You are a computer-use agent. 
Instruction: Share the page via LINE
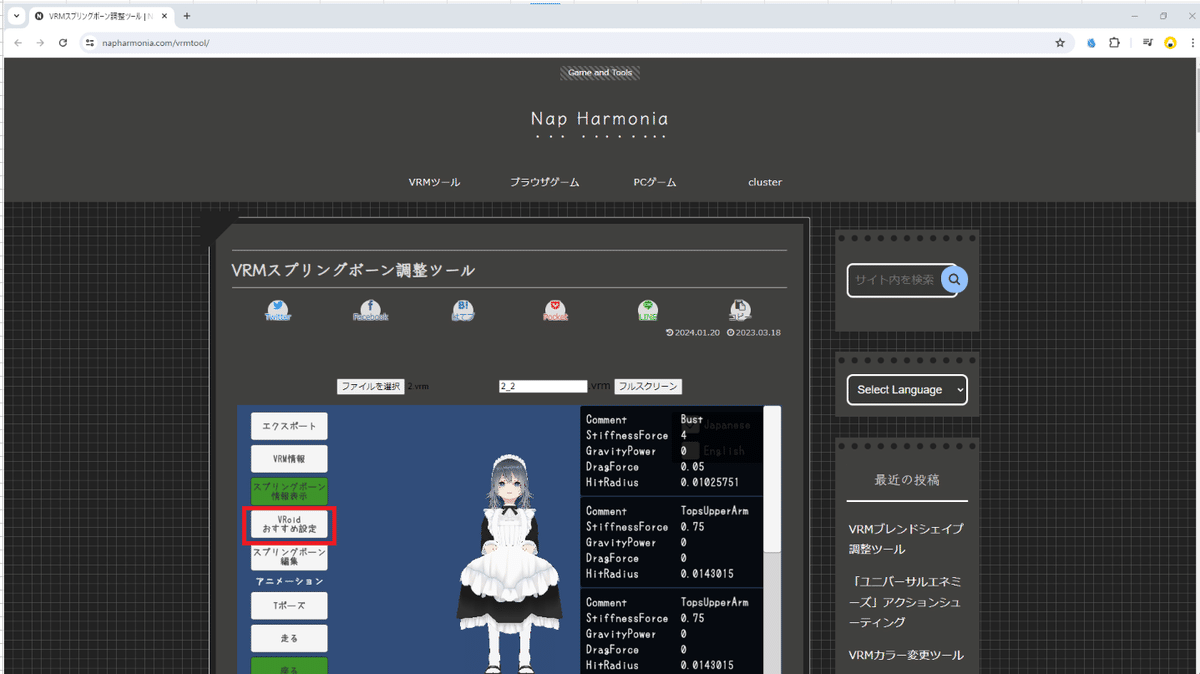pyautogui.click(x=648, y=311)
